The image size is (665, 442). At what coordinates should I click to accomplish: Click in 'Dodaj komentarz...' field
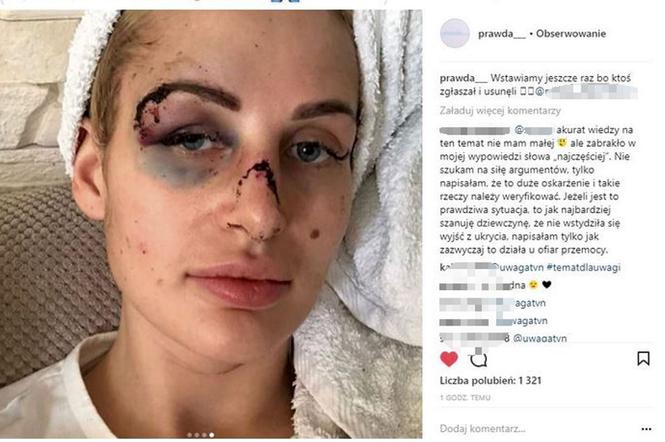coord(482,429)
